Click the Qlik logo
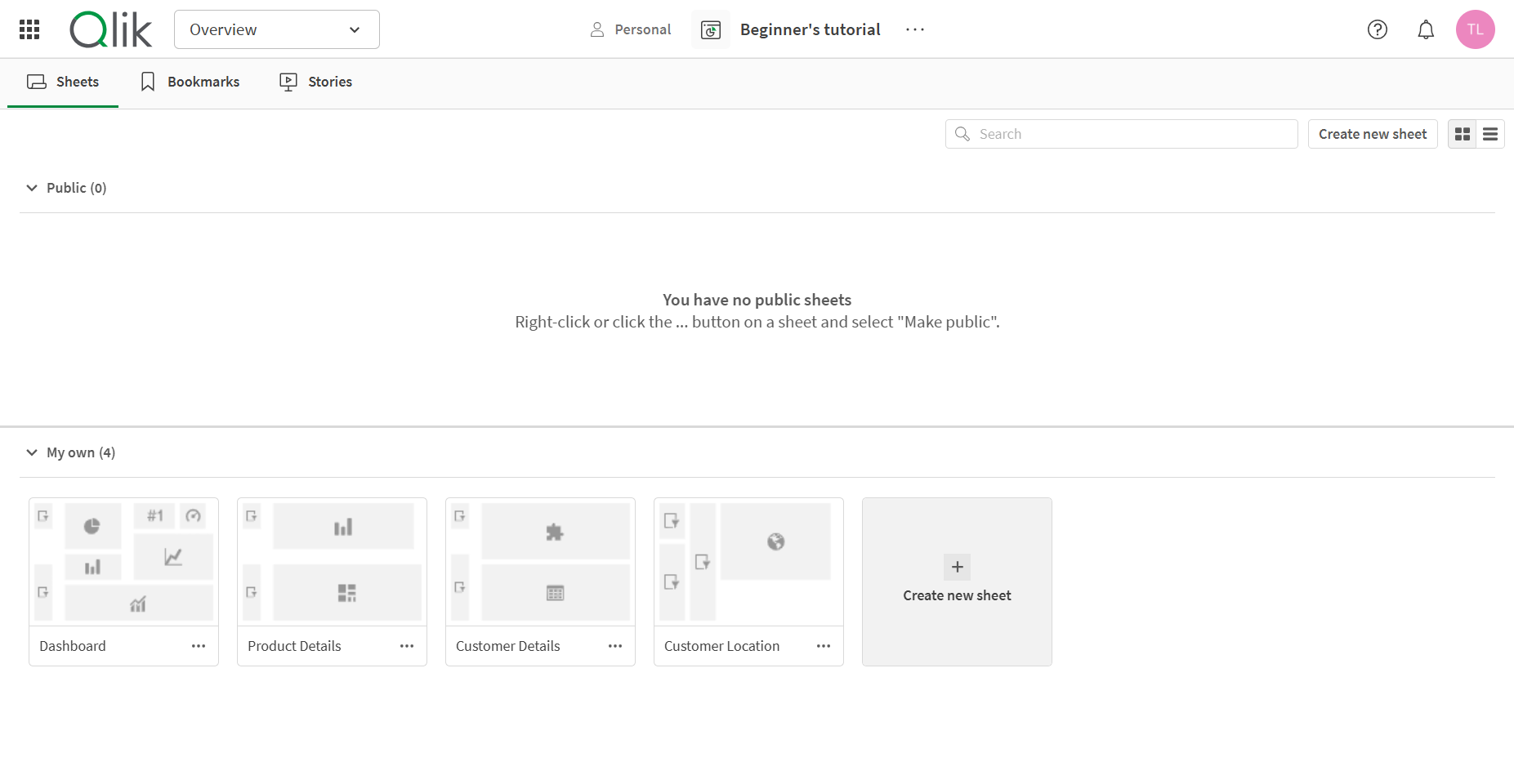The width and height of the screenshot is (1514, 784). pos(111,29)
